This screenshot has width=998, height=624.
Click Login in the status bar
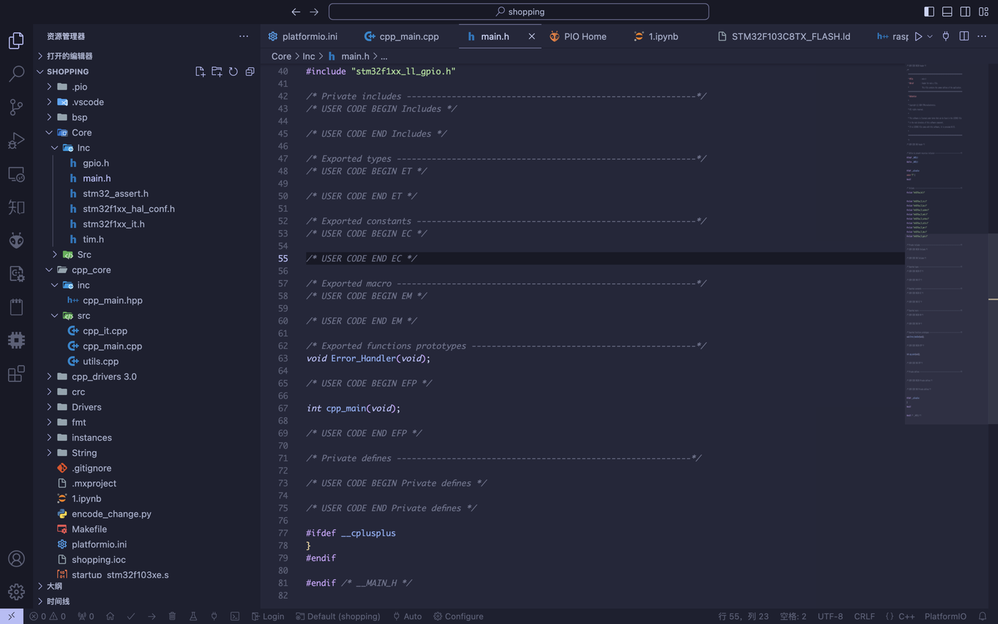click(267, 617)
